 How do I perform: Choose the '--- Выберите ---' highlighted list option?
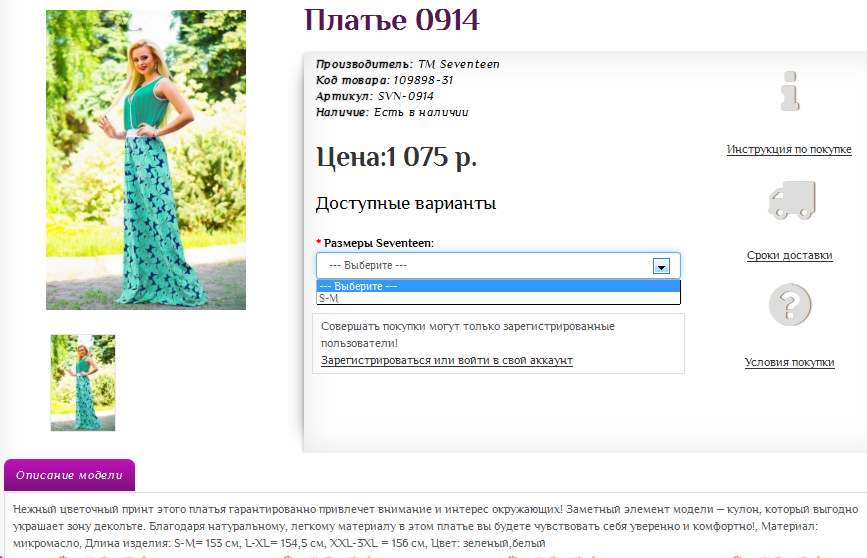coord(498,286)
